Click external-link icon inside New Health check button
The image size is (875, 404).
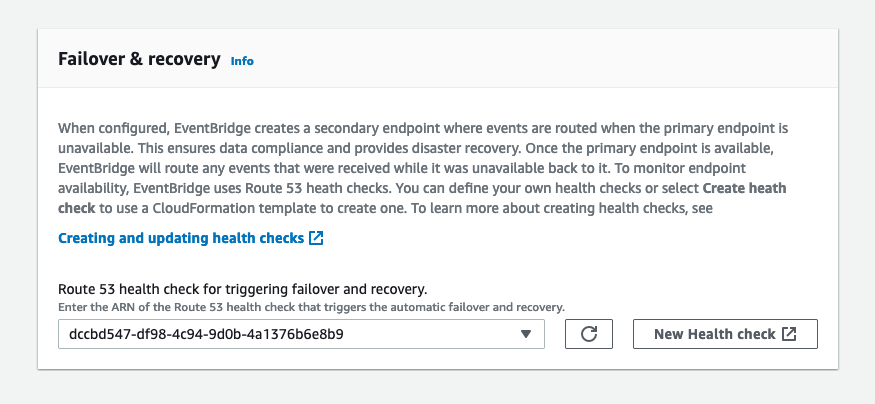(x=789, y=334)
